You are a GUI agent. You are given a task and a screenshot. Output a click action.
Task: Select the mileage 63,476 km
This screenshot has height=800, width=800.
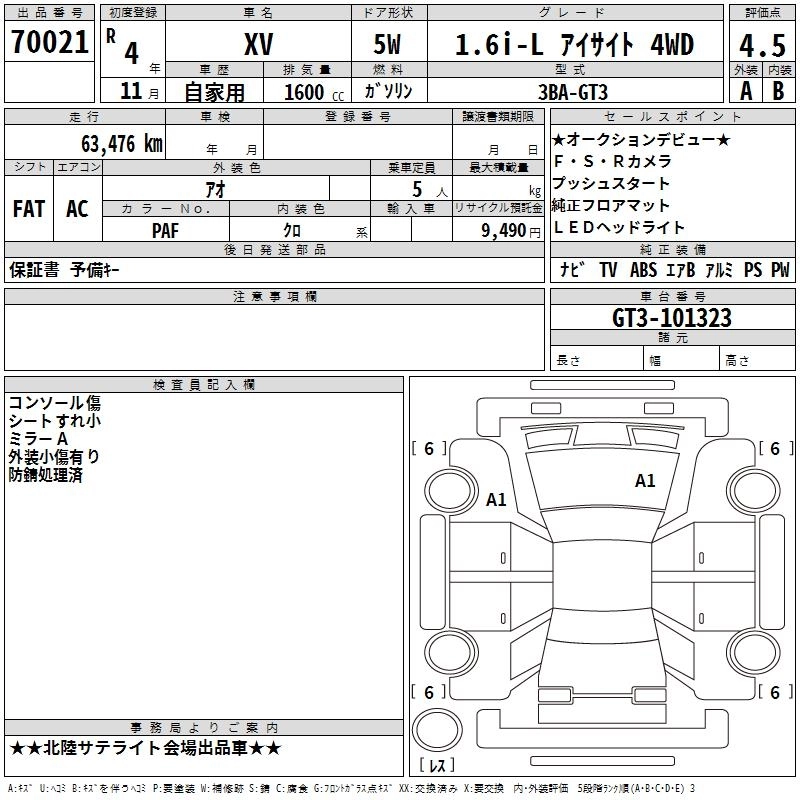pos(122,144)
